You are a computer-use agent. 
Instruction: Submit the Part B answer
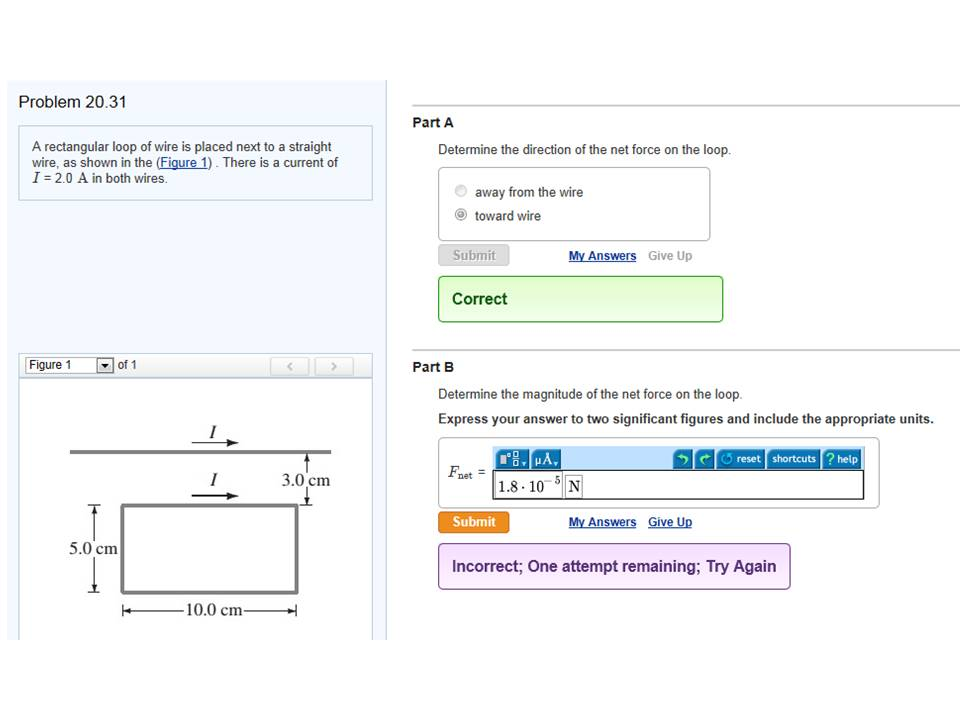pyautogui.click(x=473, y=521)
